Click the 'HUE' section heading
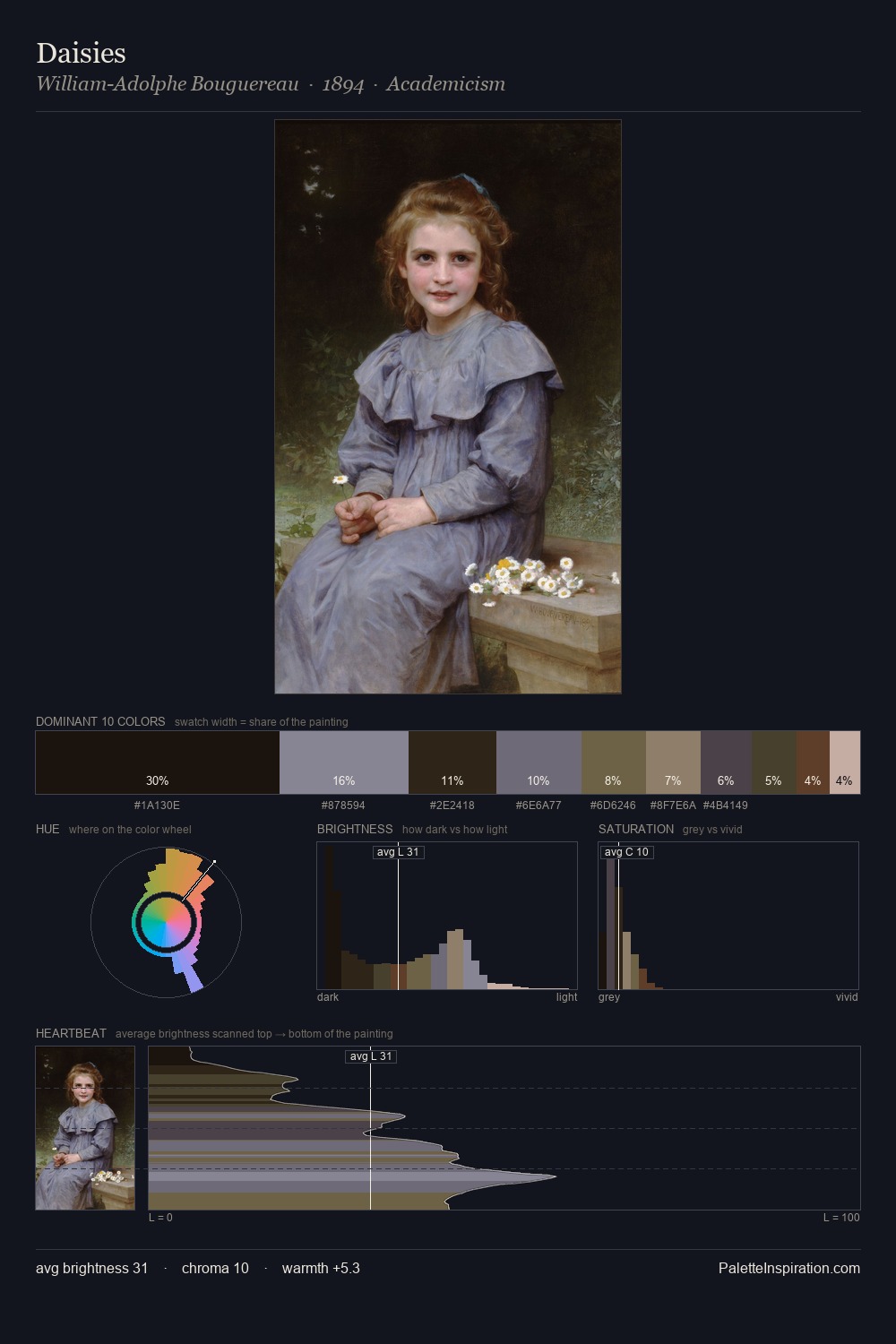This screenshot has height=1344, width=896. click(x=47, y=829)
